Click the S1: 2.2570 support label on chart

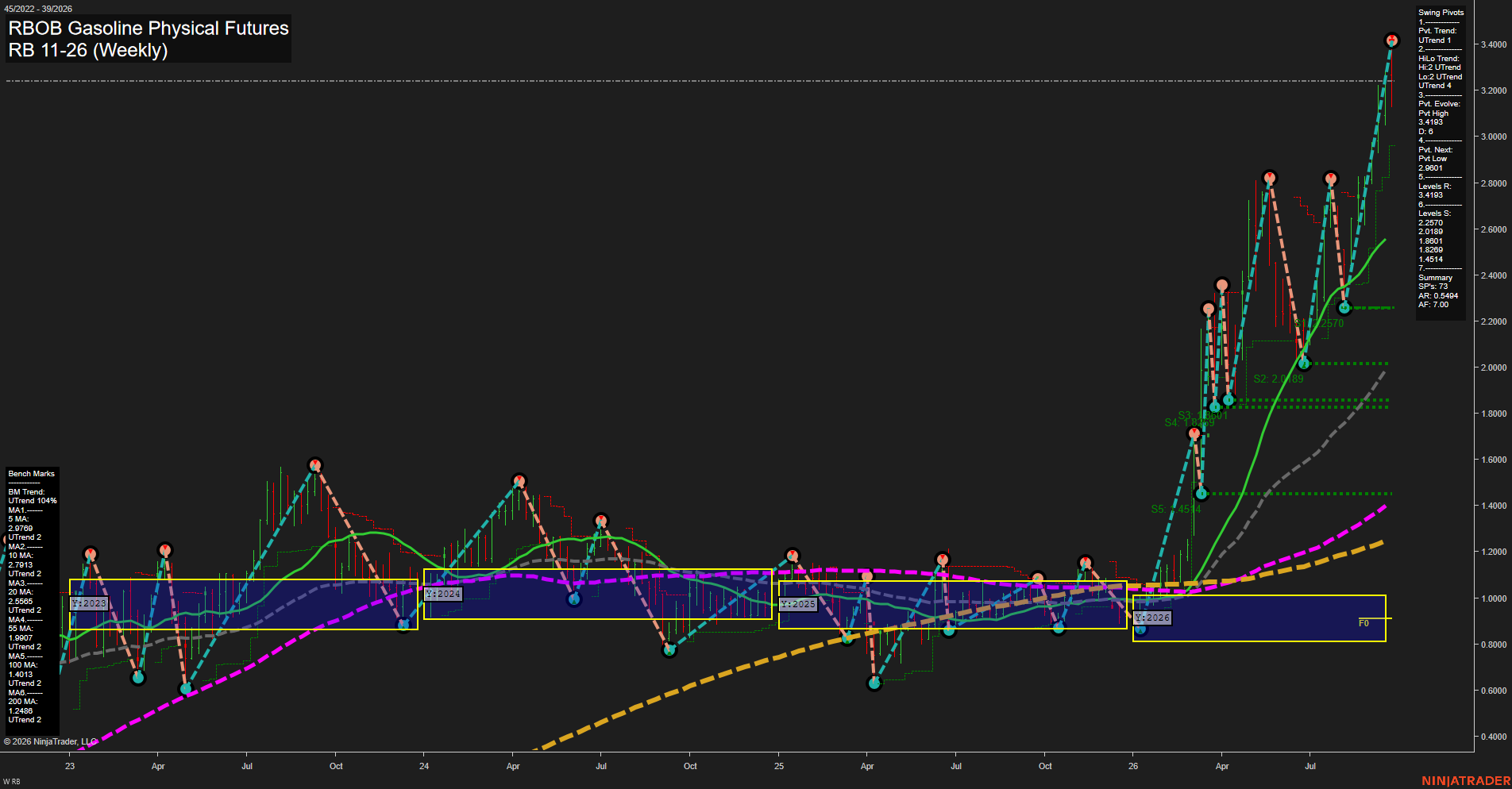[1320, 323]
